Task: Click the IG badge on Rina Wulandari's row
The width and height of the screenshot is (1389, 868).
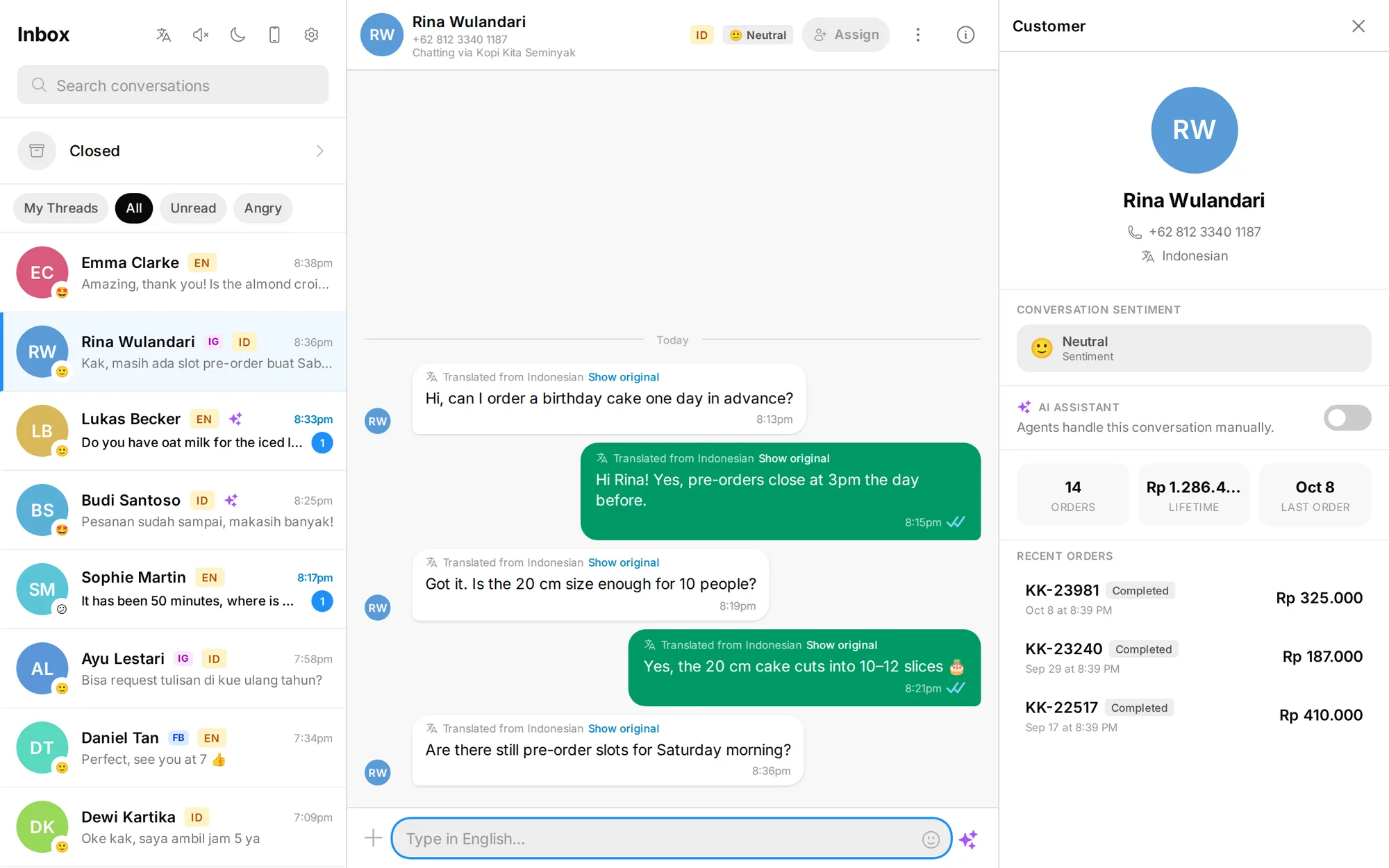Action: pyautogui.click(x=213, y=342)
